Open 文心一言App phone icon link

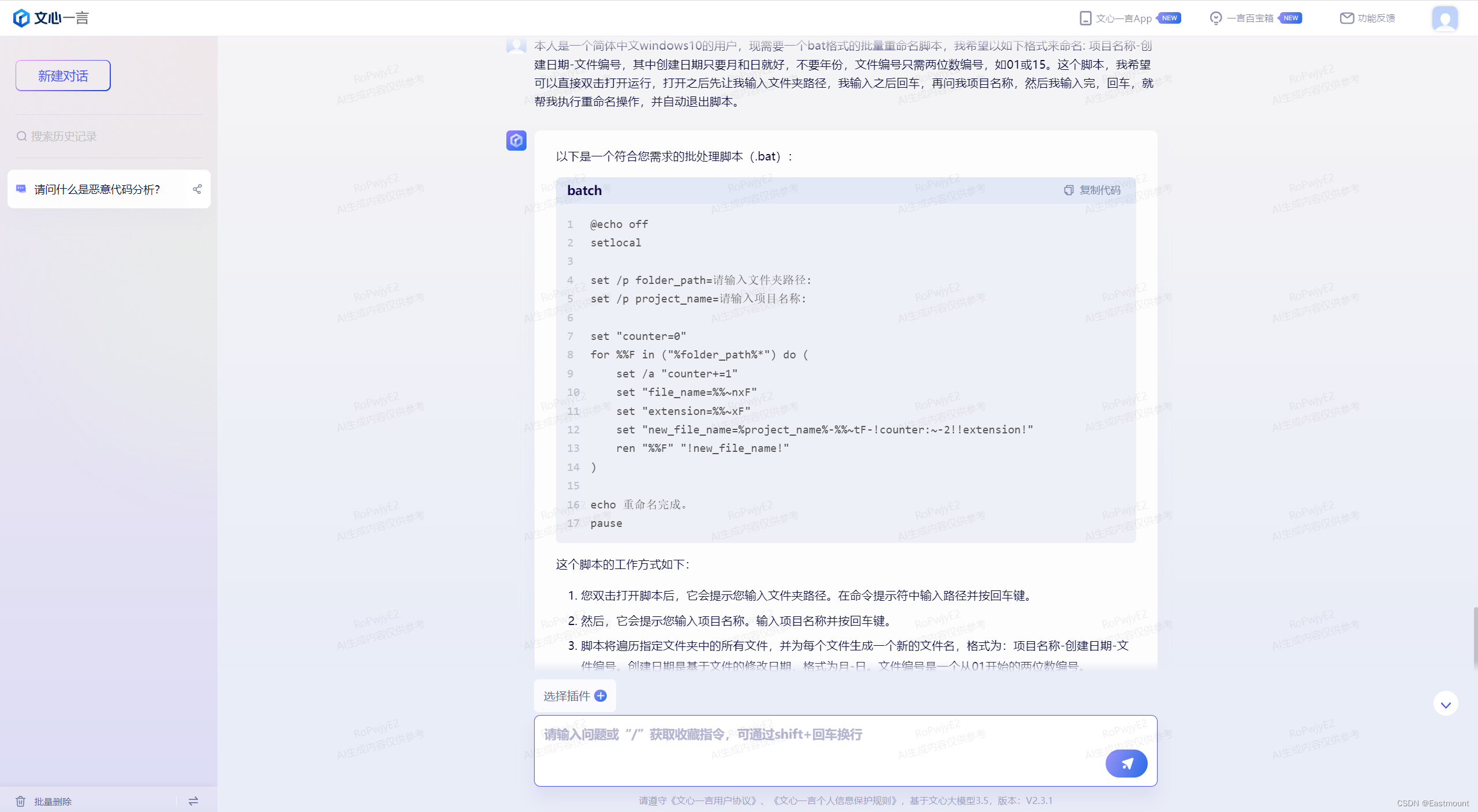tap(1085, 18)
